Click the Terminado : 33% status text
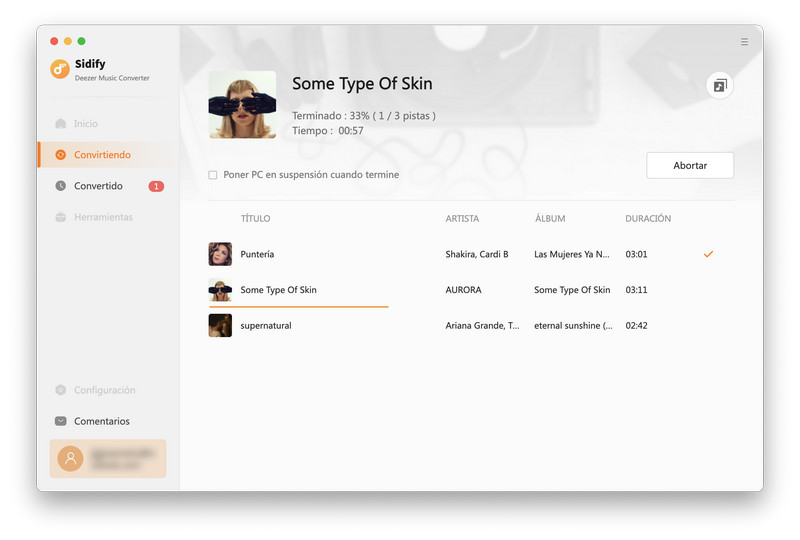Image resolution: width=800 pixels, height=540 pixels. point(364,116)
